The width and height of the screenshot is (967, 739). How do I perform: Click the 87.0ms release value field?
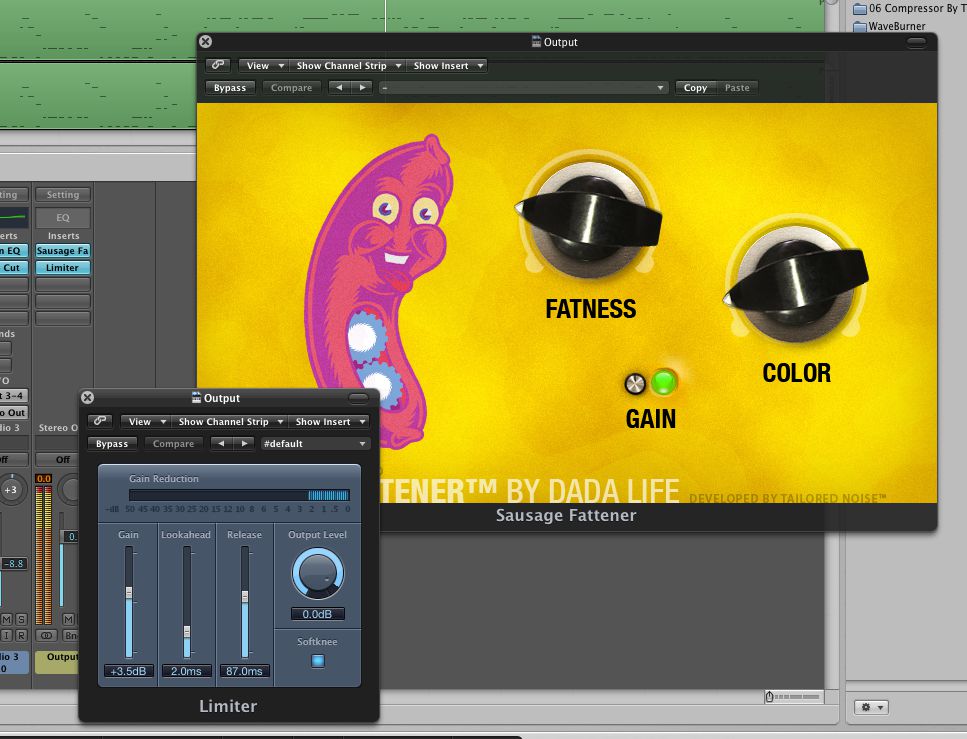pos(244,671)
